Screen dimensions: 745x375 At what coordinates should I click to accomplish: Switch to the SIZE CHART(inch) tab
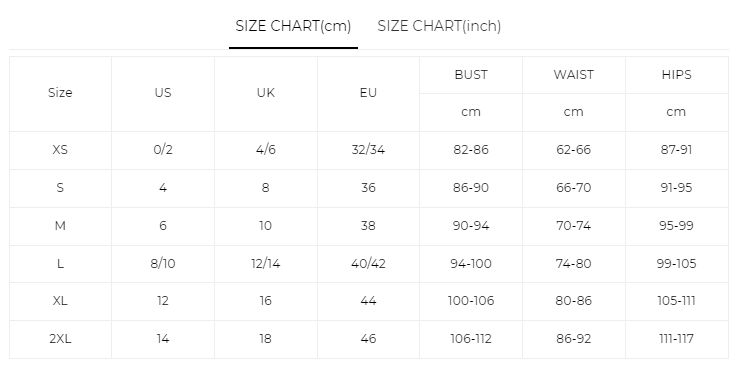pos(439,26)
